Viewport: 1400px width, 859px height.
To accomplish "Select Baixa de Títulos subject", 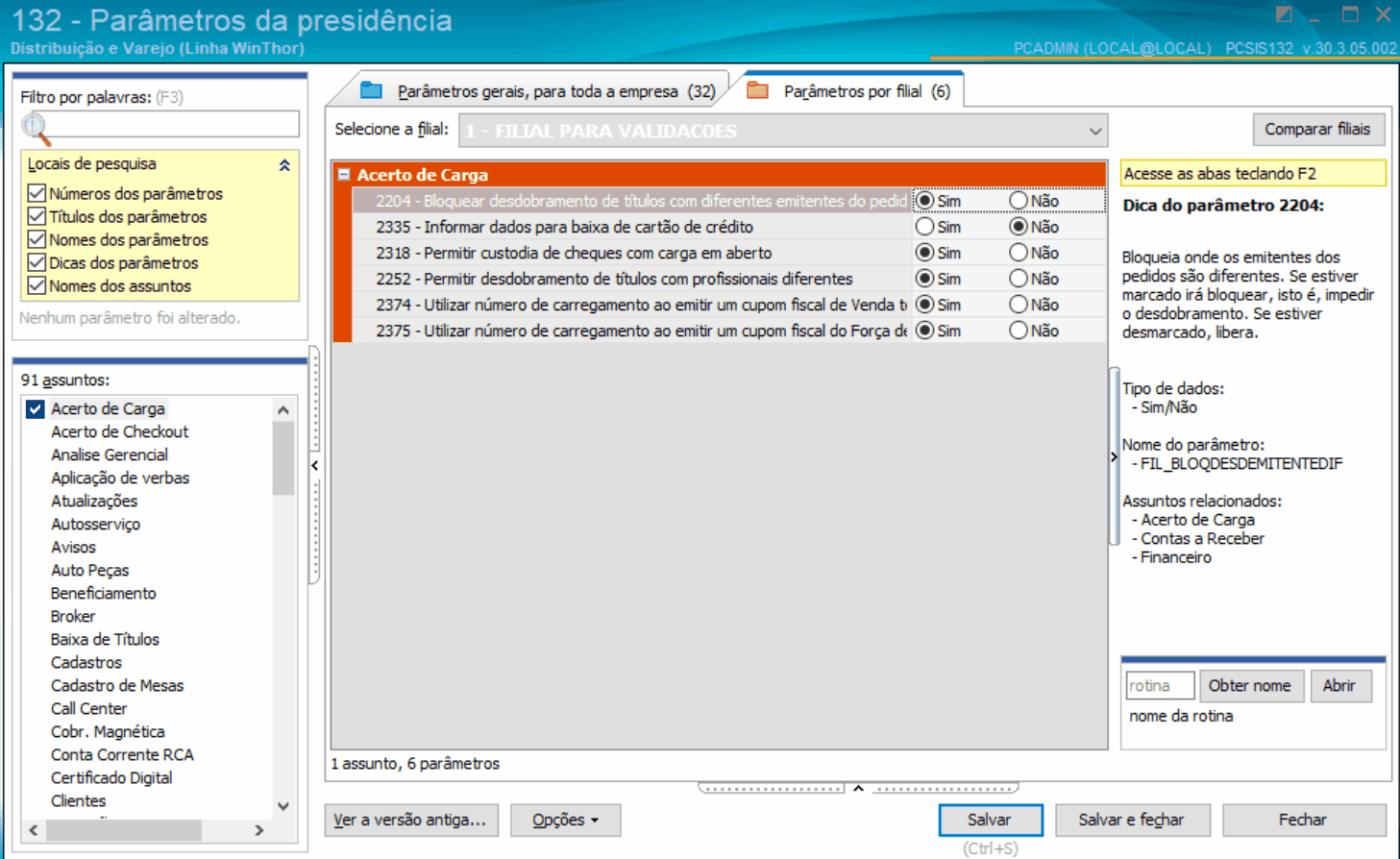I will pyautogui.click(x=105, y=639).
